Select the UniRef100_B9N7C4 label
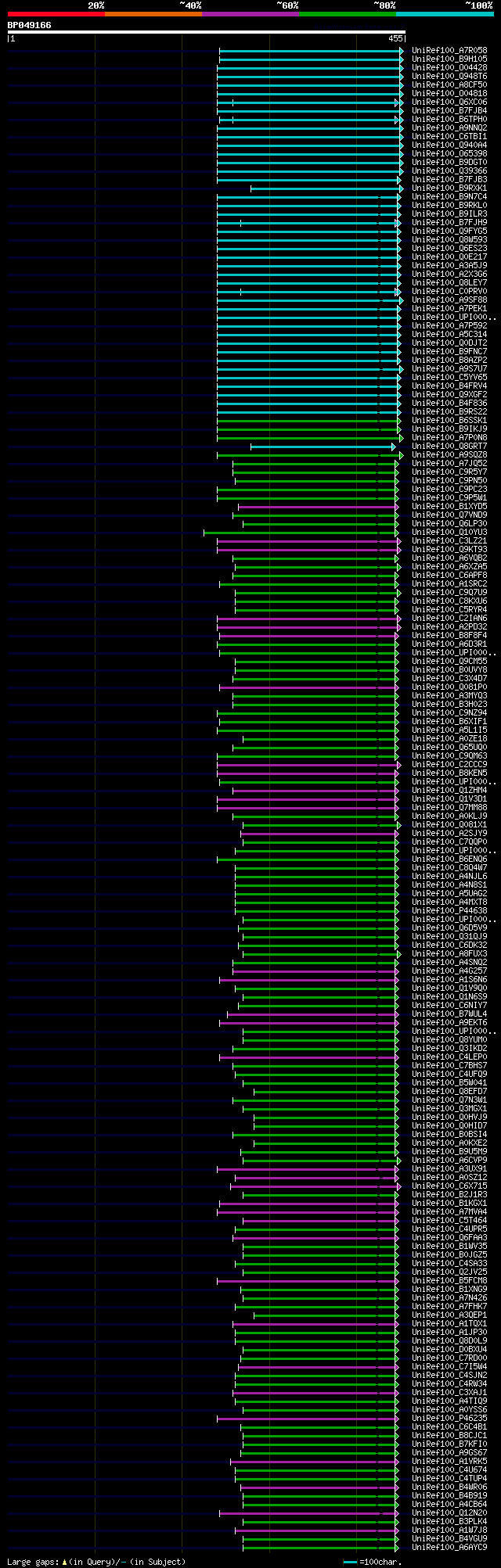Image resolution: width=501 pixels, height=1568 pixels. [x=449, y=197]
